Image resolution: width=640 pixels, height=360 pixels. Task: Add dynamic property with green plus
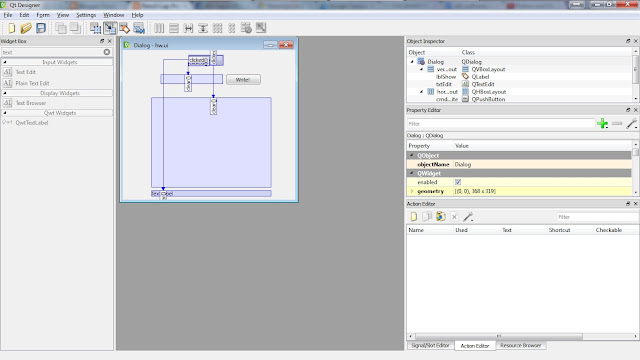coord(602,123)
